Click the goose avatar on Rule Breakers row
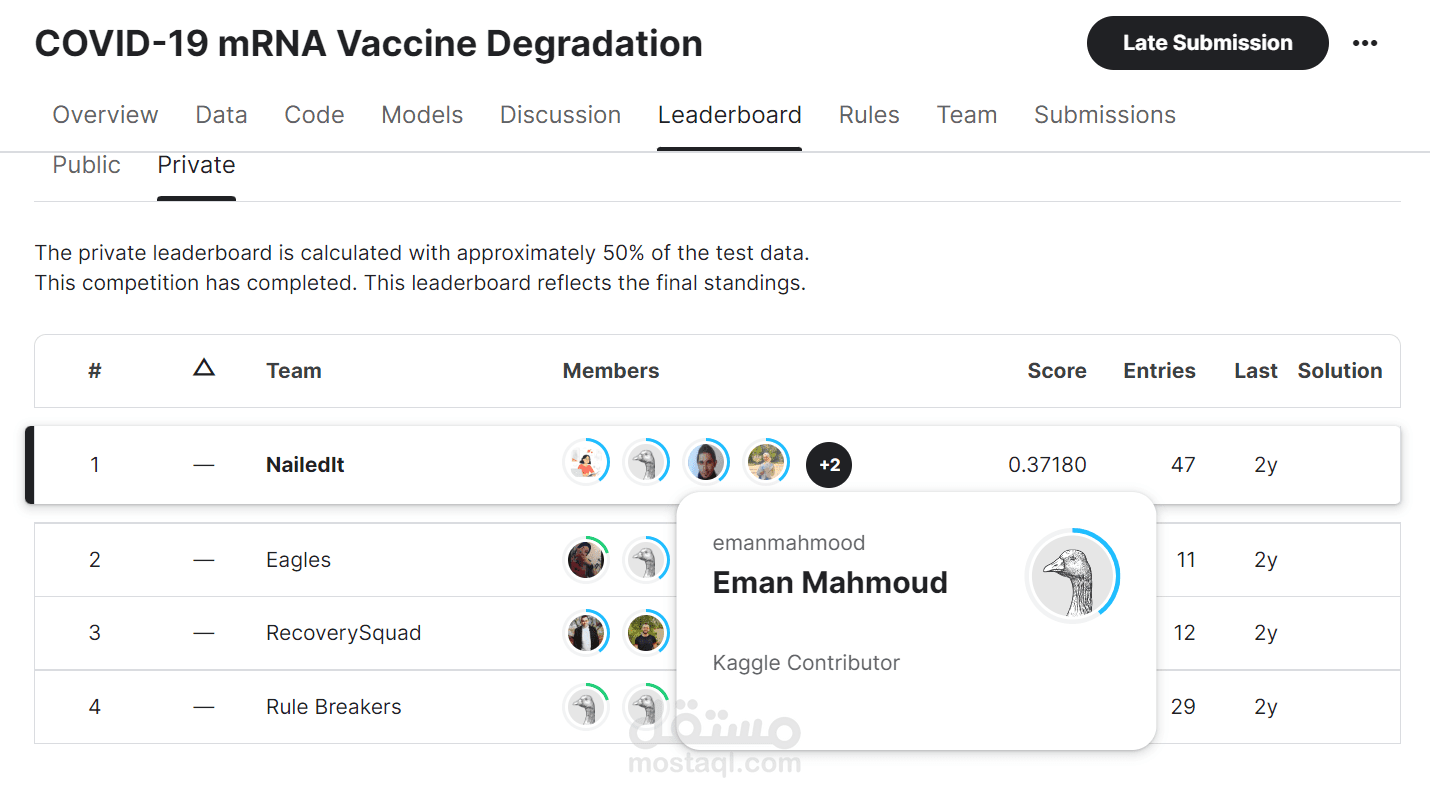The image size is (1430, 794). [587, 706]
